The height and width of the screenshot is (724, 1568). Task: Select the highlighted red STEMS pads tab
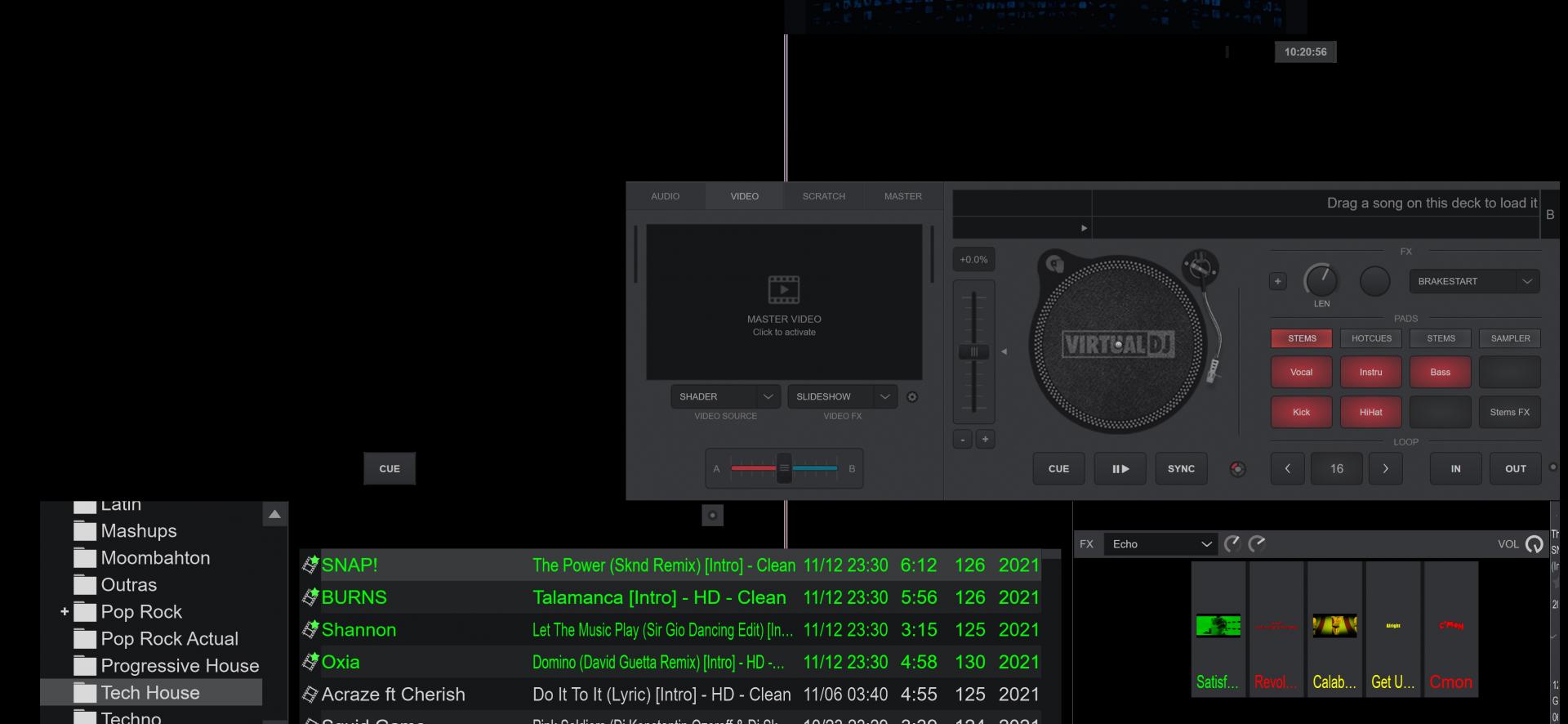click(1302, 338)
